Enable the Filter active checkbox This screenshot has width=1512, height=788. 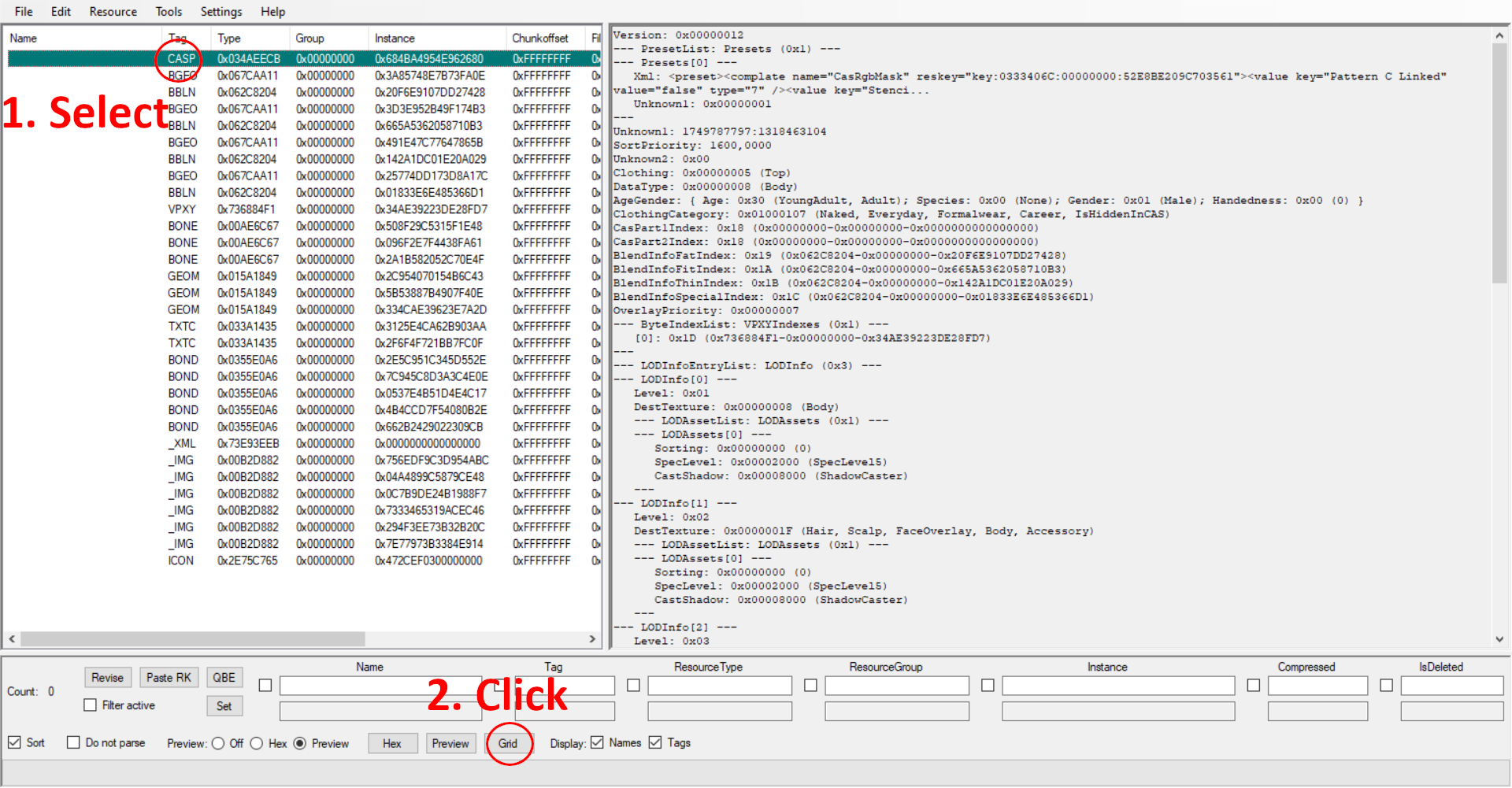pos(91,705)
